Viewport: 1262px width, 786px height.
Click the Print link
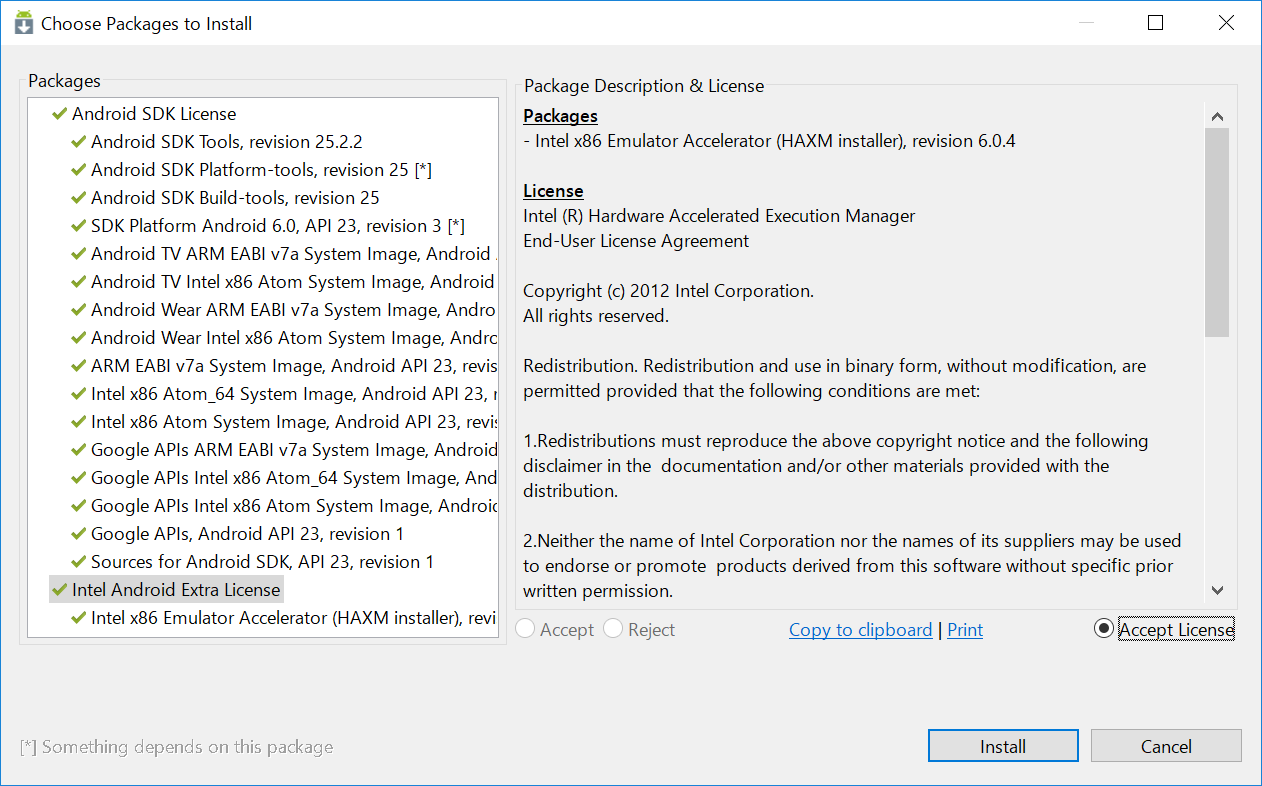(965, 630)
